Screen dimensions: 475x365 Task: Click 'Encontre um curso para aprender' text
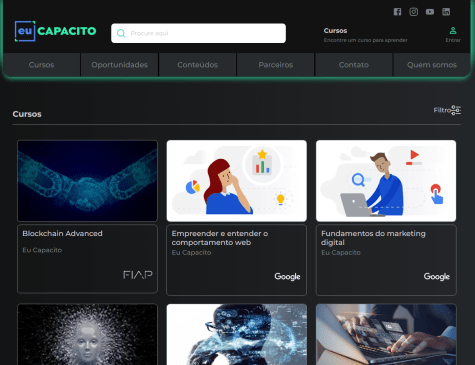[x=365, y=40]
